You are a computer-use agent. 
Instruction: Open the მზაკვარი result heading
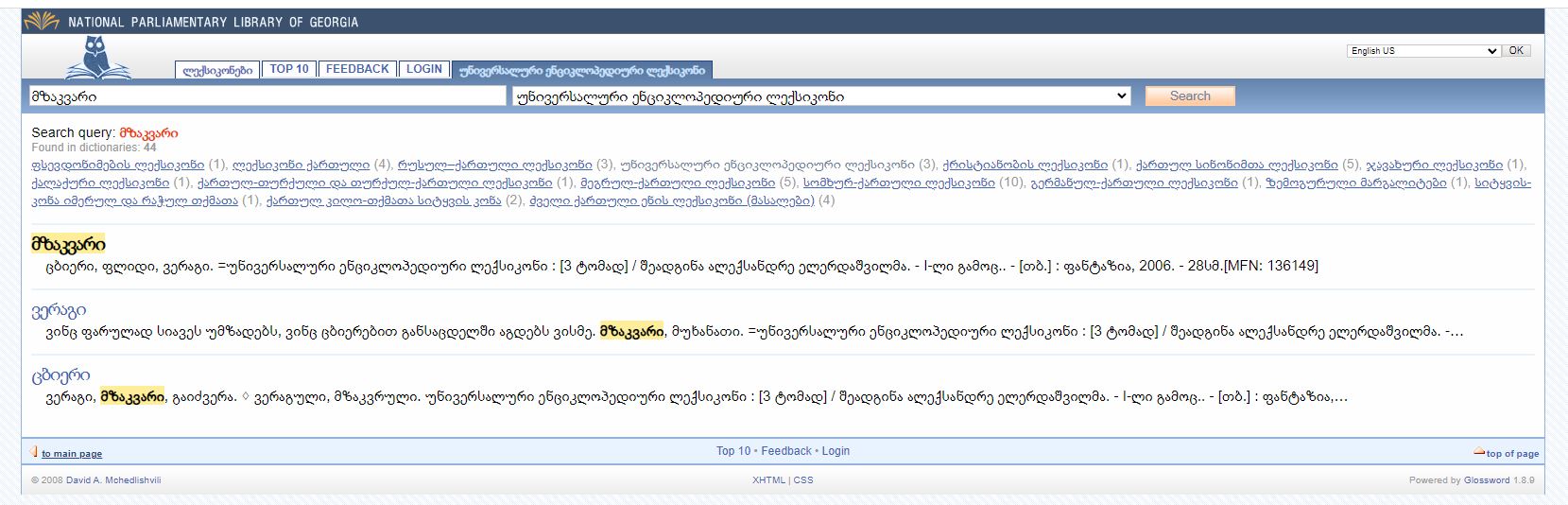pyautogui.click(x=68, y=244)
